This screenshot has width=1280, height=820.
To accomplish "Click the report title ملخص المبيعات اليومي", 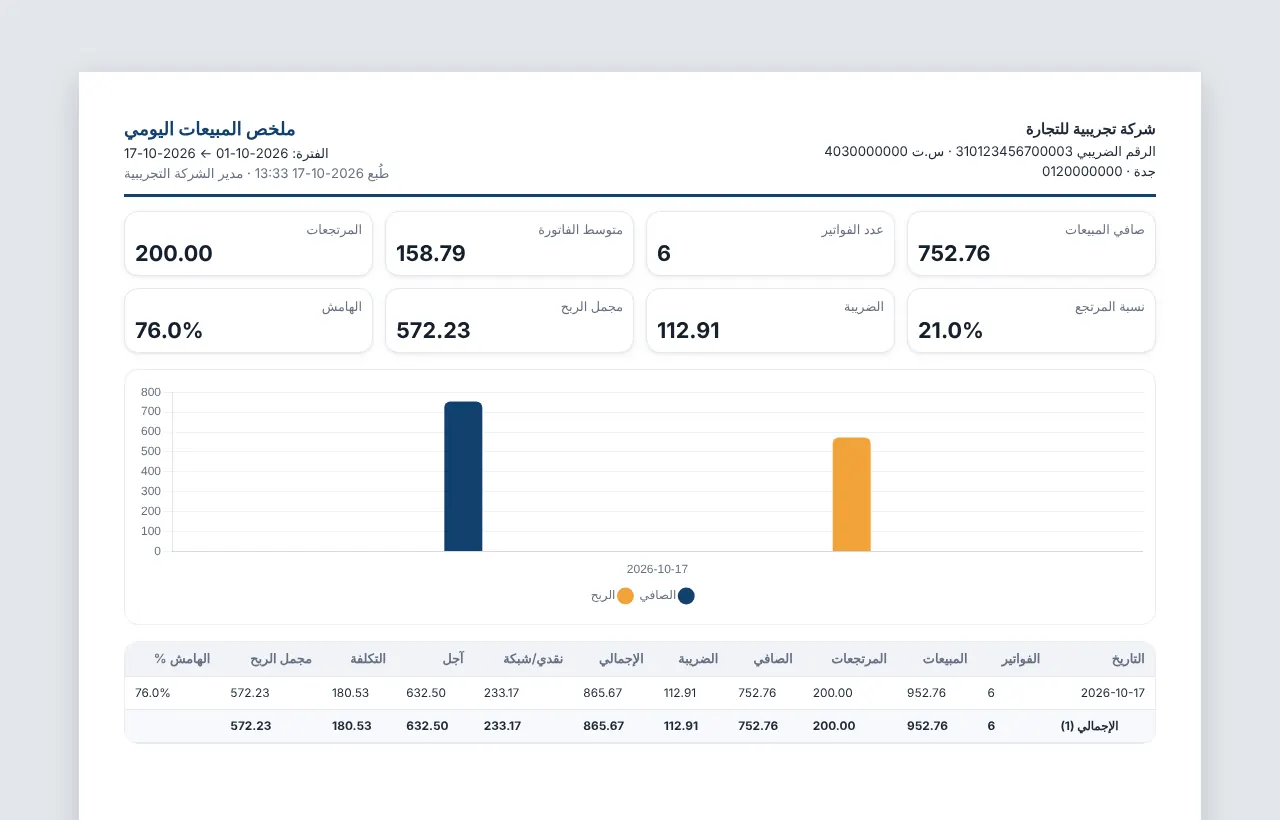I will pyautogui.click(x=210, y=129).
